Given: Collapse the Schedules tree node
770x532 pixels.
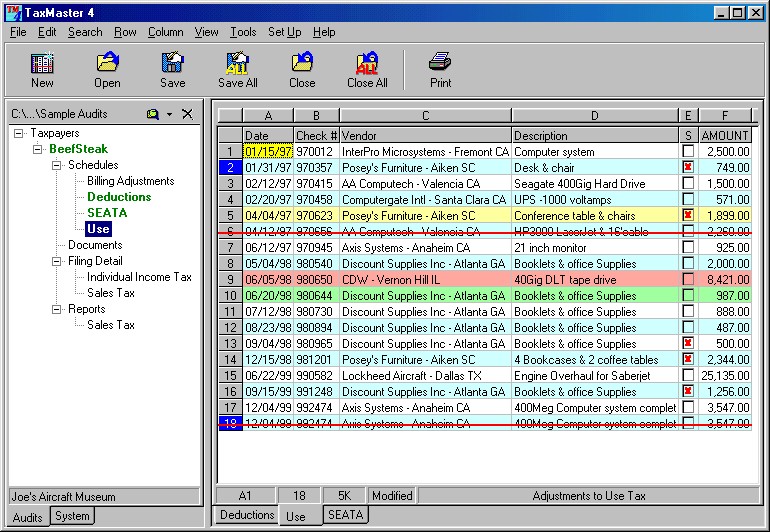Looking at the screenshot, I should (56, 165).
